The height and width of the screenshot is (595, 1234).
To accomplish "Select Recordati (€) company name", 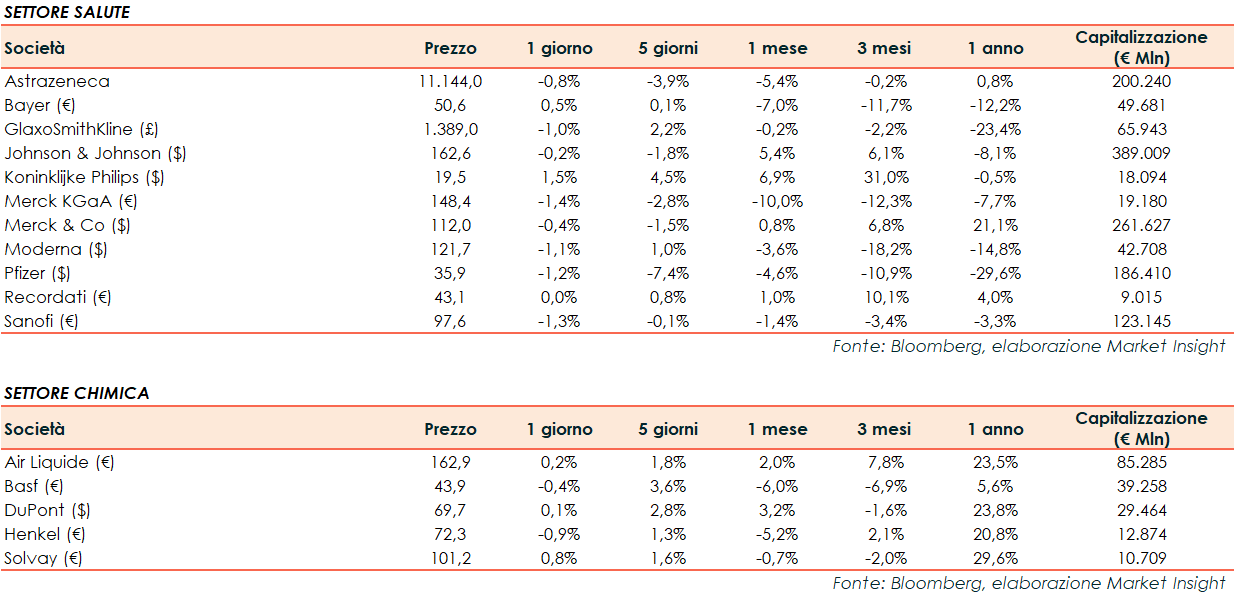I will coord(58,298).
